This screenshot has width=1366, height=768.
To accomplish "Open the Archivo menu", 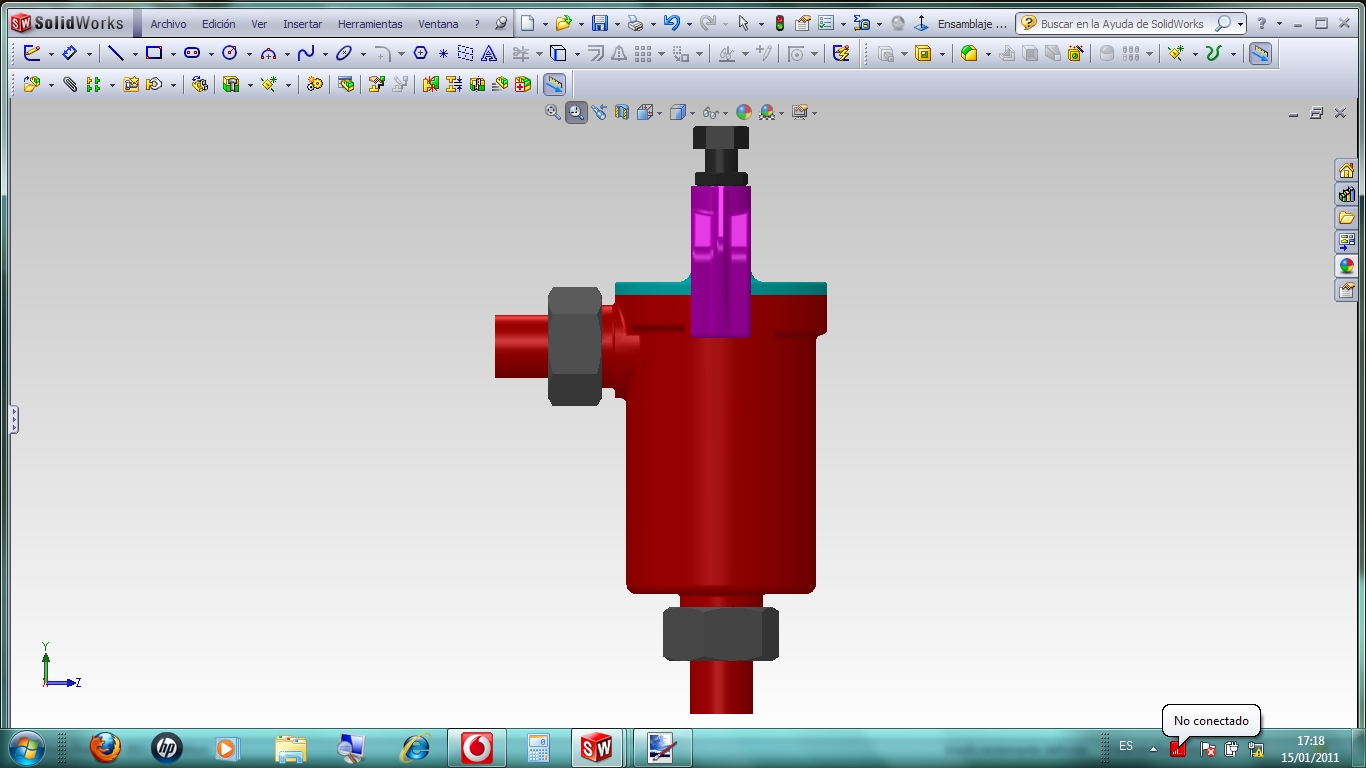I will point(168,24).
